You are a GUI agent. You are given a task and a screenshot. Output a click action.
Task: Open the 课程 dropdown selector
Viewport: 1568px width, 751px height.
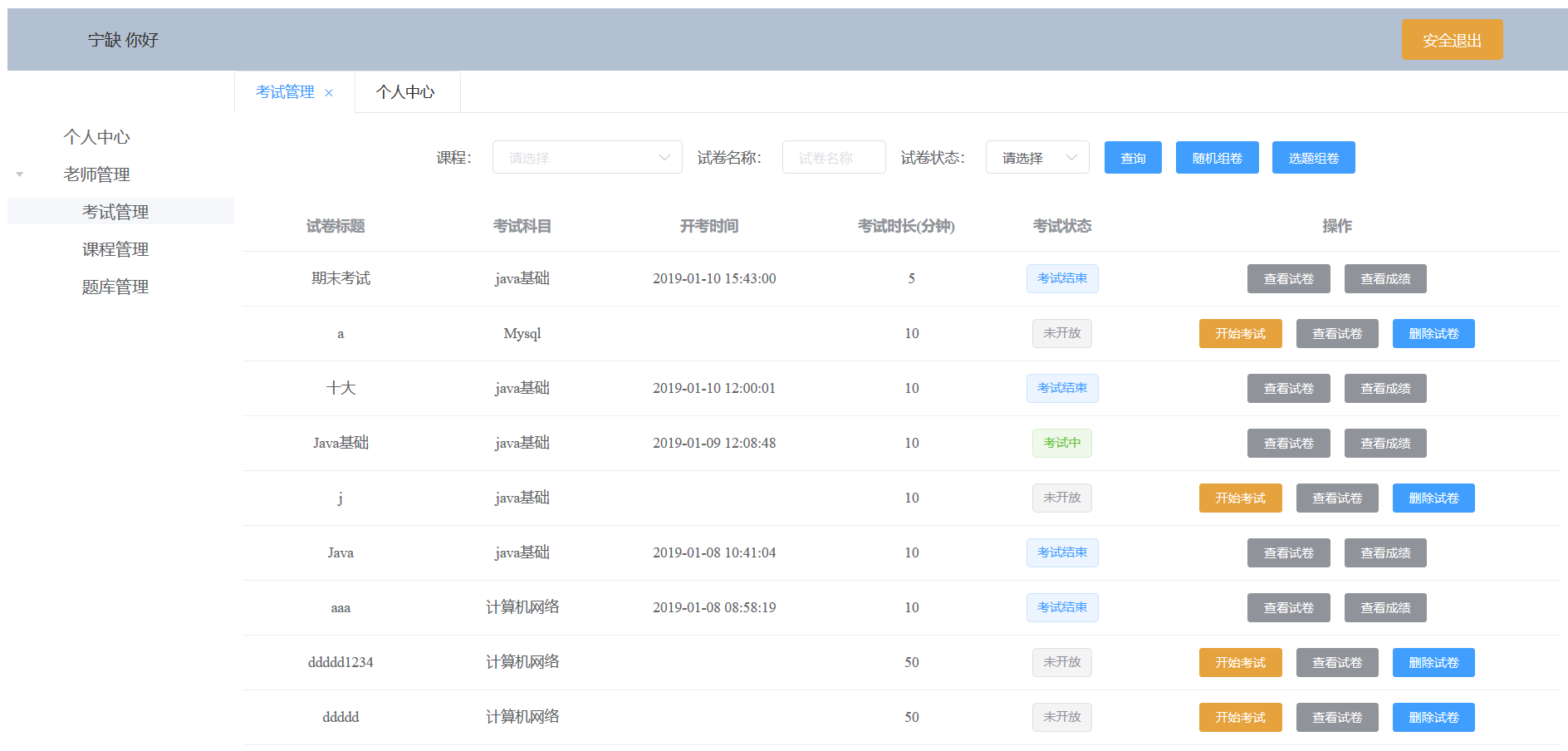587,157
